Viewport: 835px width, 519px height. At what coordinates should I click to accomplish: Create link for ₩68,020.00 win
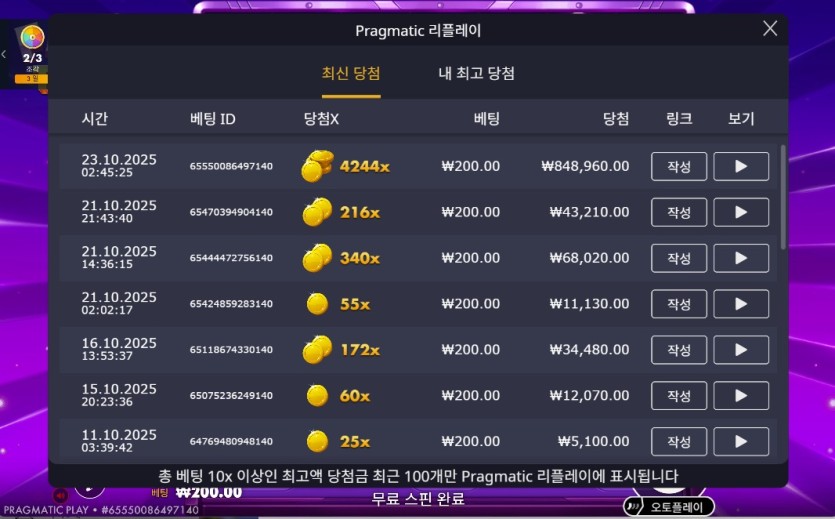point(679,258)
